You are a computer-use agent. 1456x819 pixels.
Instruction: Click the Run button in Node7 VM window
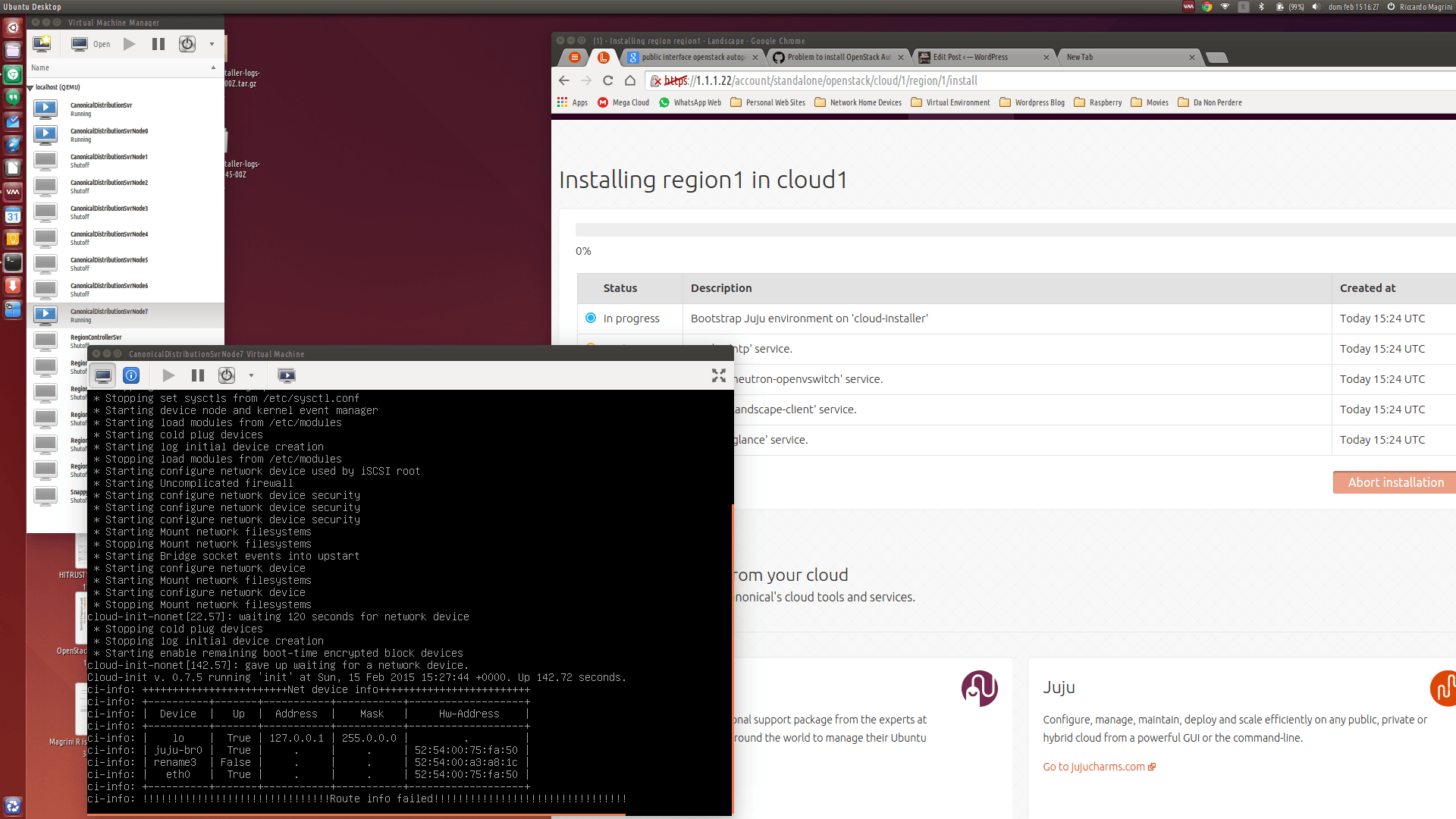tap(168, 375)
